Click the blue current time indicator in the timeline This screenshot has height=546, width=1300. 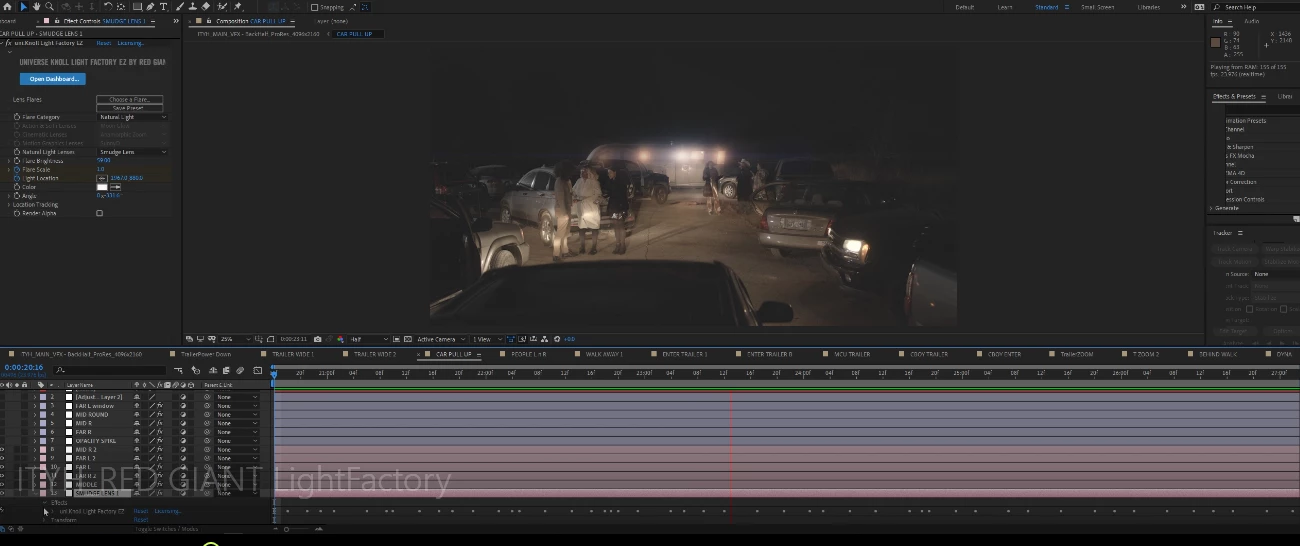[274, 373]
